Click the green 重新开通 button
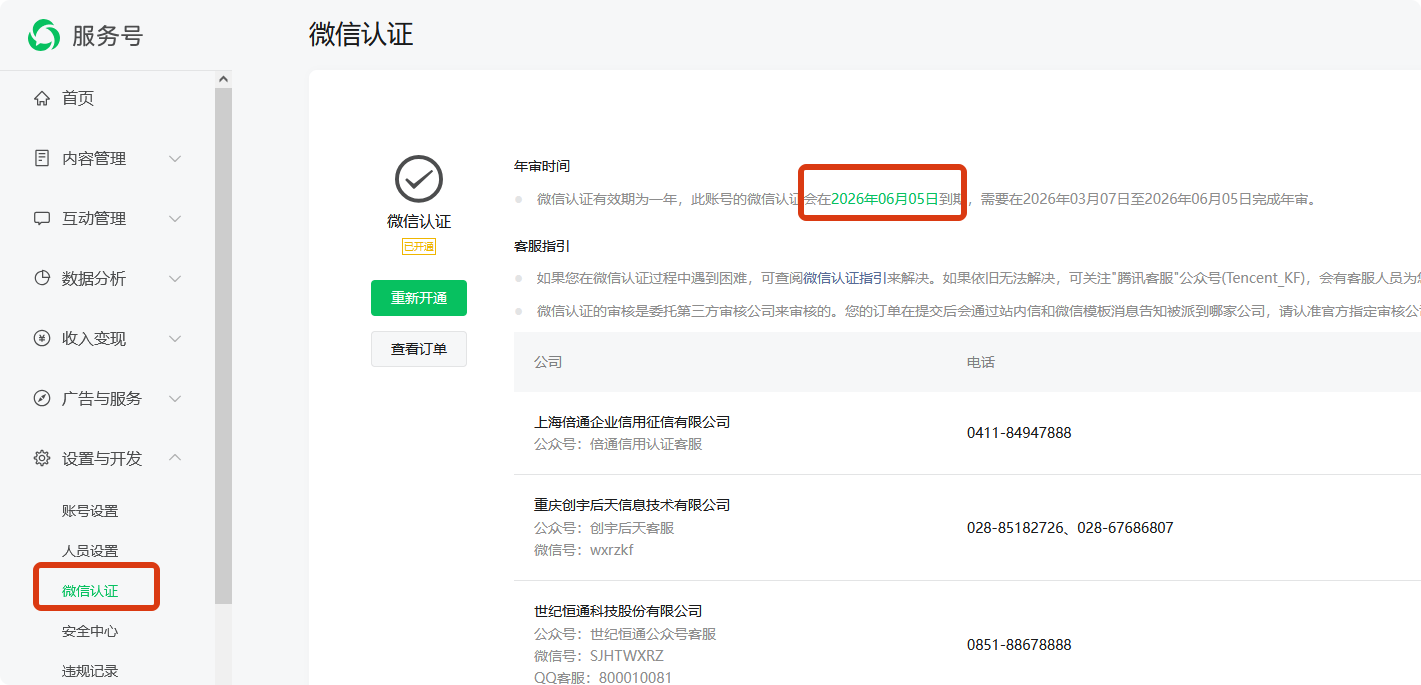The width and height of the screenshot is (1421, 685). pyautogui.click(x=419, y=298)
